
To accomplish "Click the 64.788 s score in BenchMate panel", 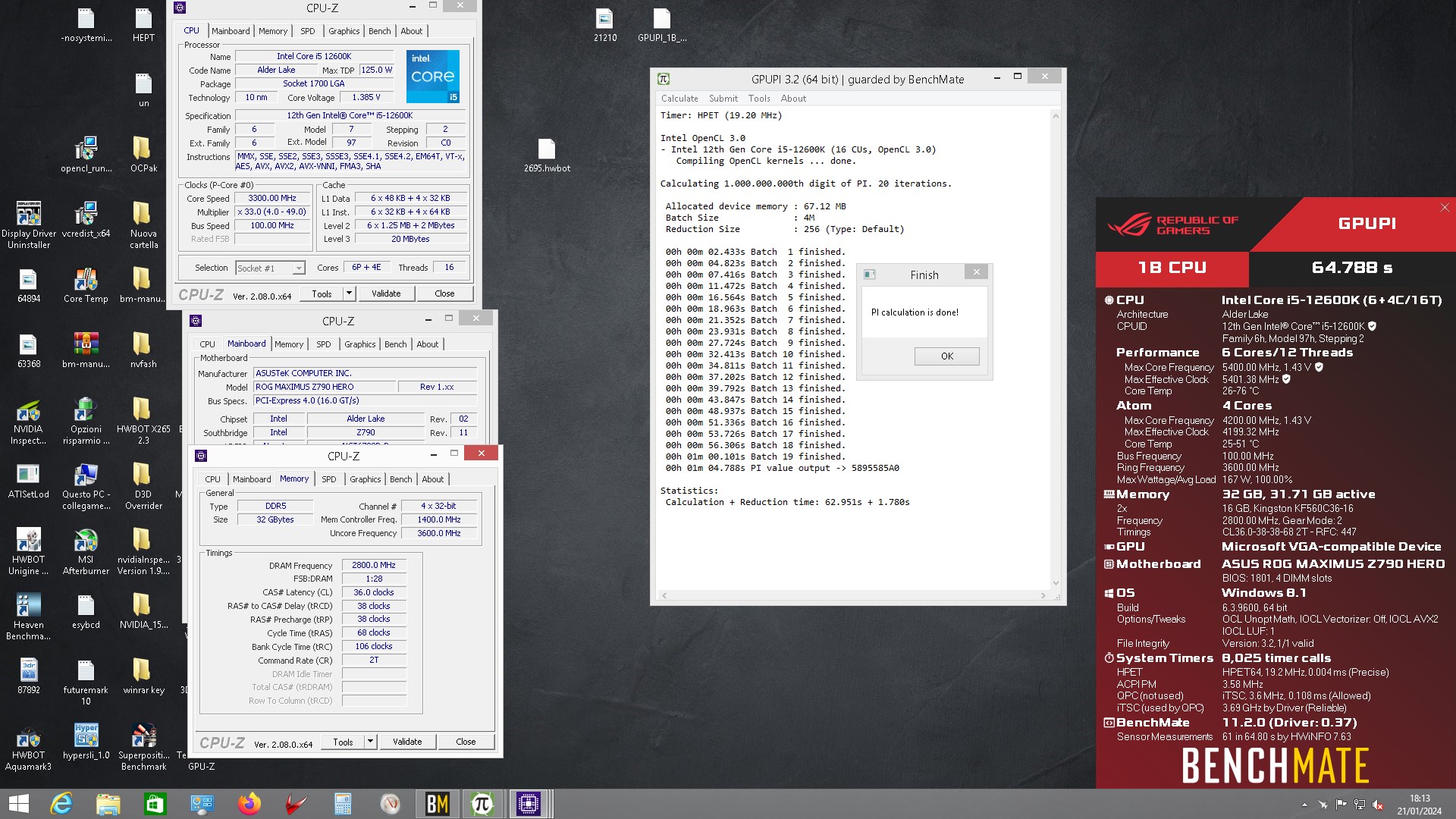I will (1351, 268).
